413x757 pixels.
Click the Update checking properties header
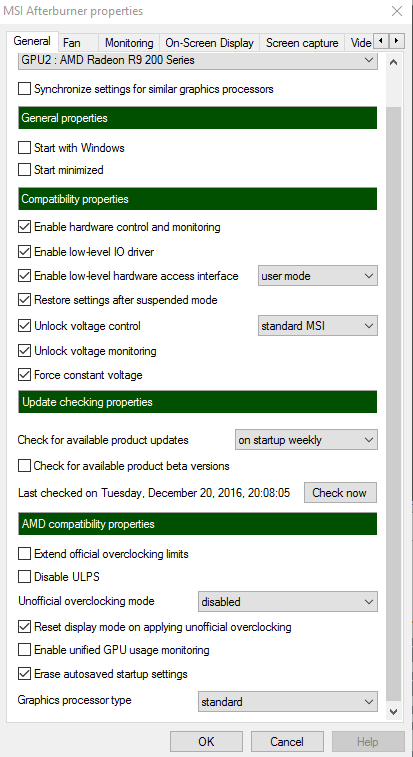point(198,402)
